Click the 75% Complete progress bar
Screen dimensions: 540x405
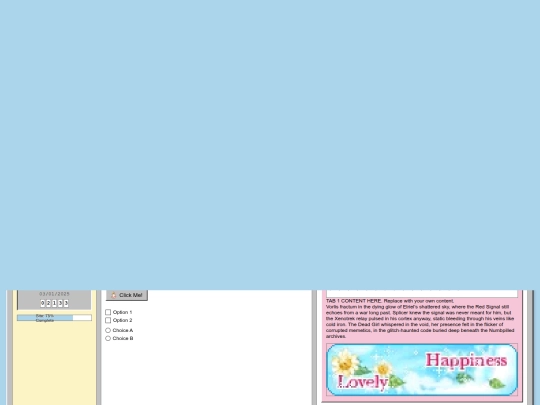point(54,318)
